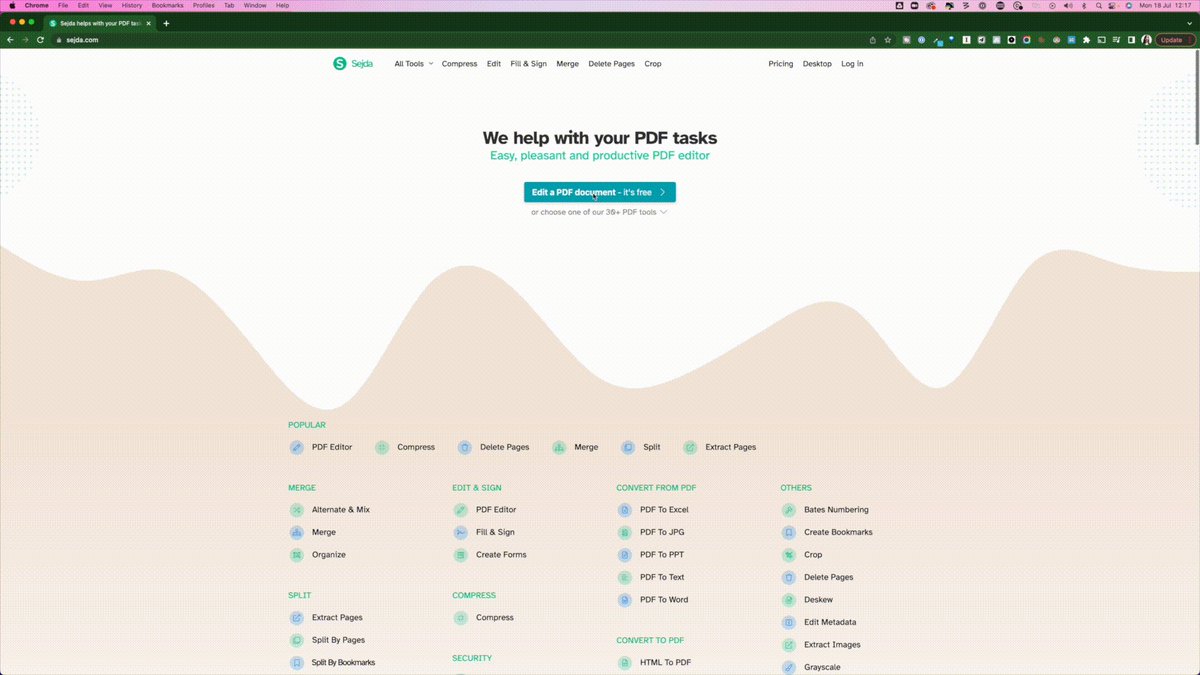The image size is (1200, 675).
Task: Open Crop in the top navigation
Action: click(653, 64)
